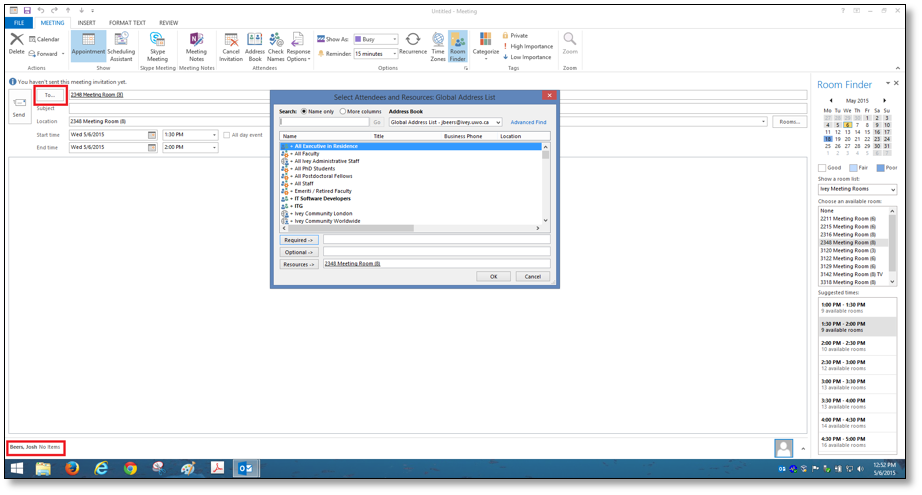Open Google Chrome from the taskbar
Screen dimensions: 922x495
pos(130,468)
